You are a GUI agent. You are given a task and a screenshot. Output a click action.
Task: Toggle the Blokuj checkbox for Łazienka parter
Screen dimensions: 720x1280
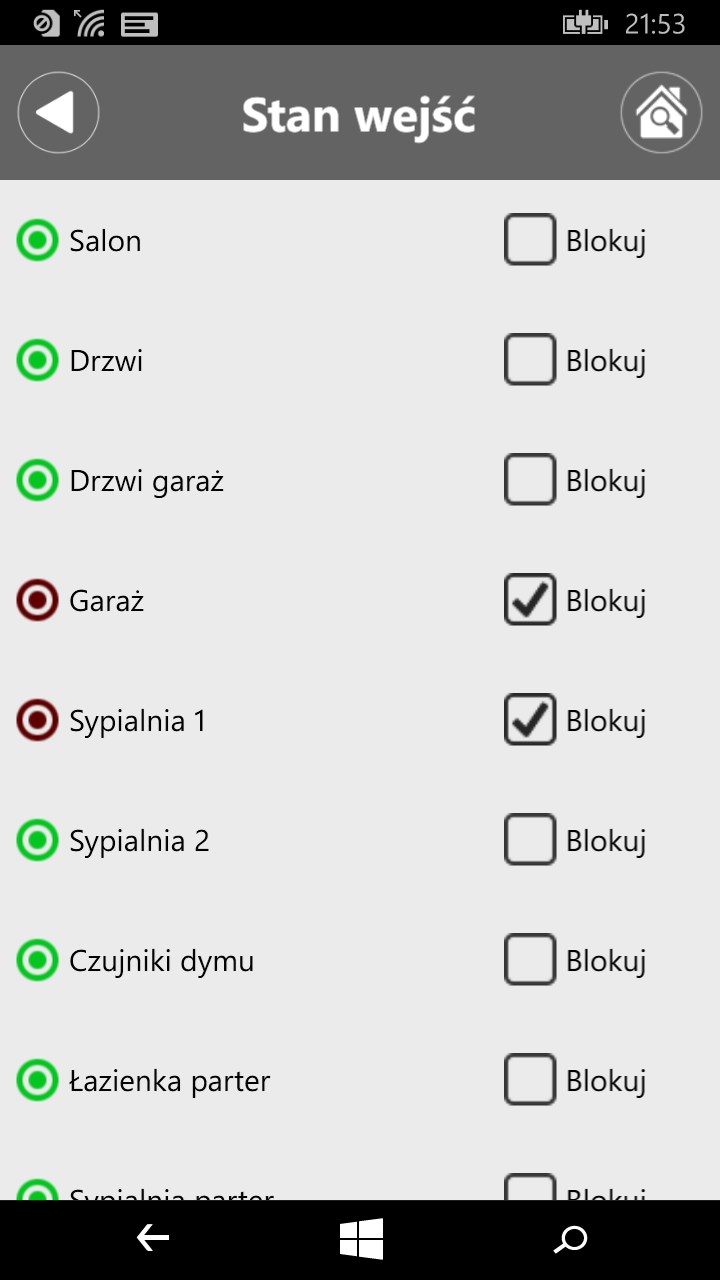[x=529, y=1081]
